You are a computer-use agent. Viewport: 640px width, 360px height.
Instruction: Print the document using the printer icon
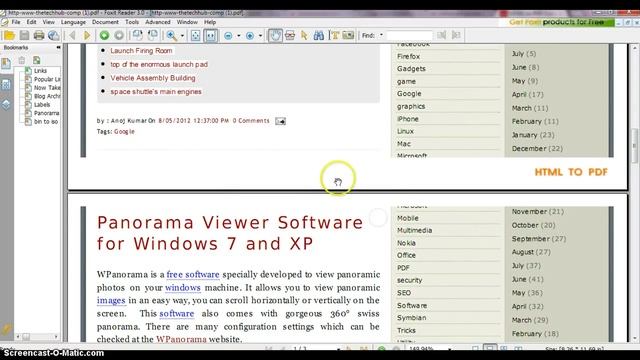(x=39, y=36)
